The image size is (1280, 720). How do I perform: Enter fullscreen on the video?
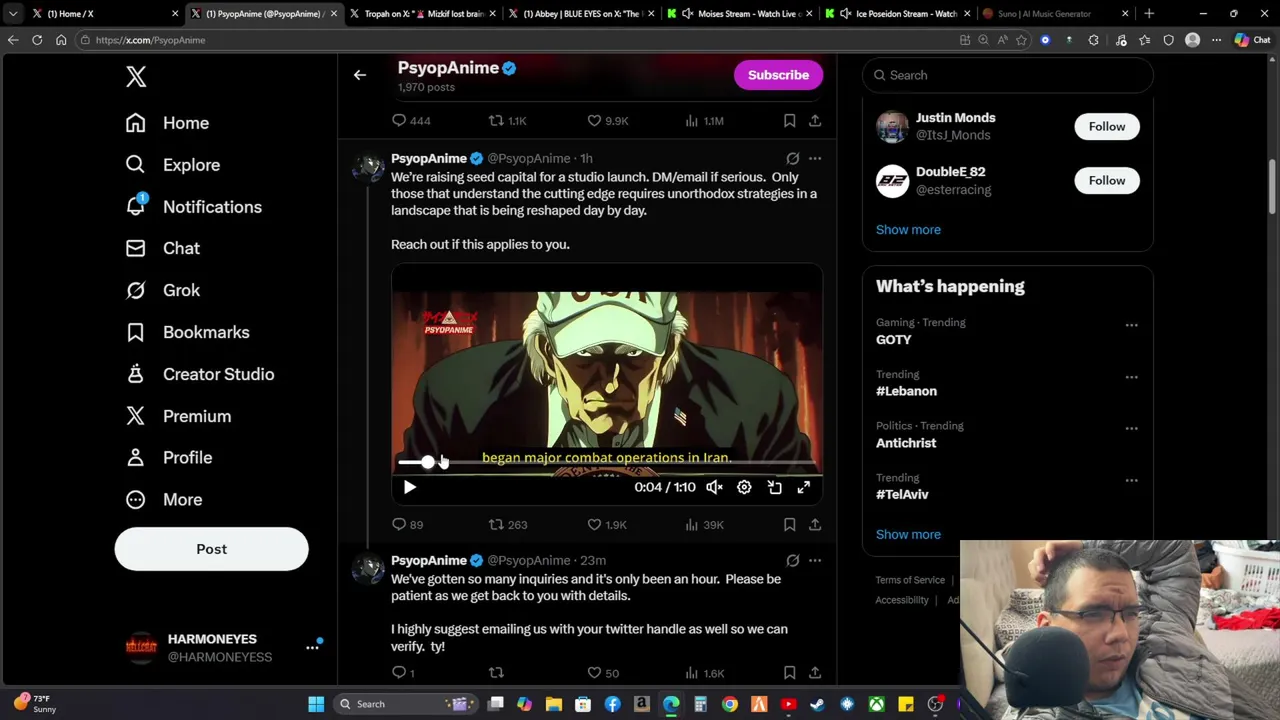[803, 487]
